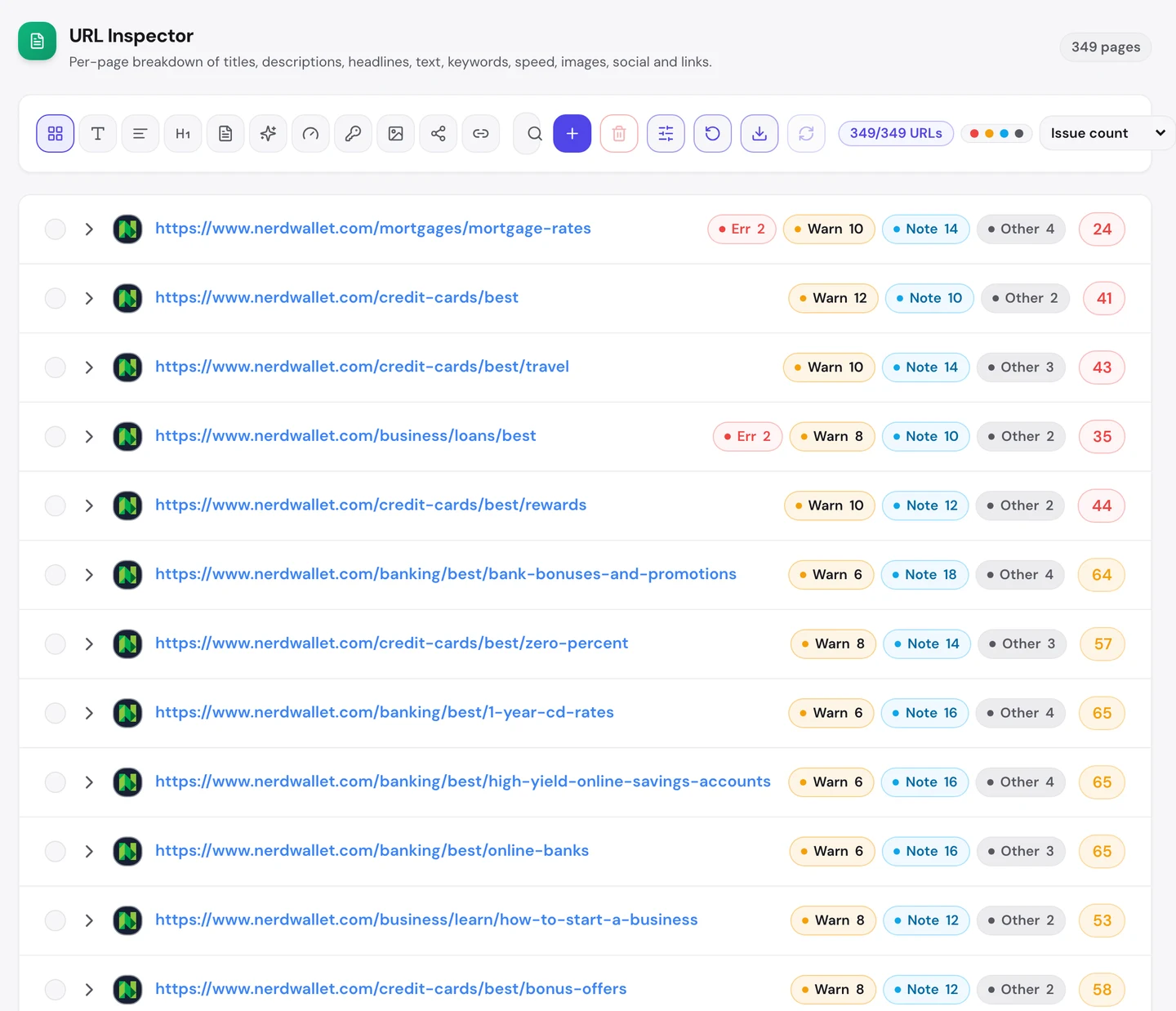Select the social share icon
1176x1011 pixels.
point(438,133)
